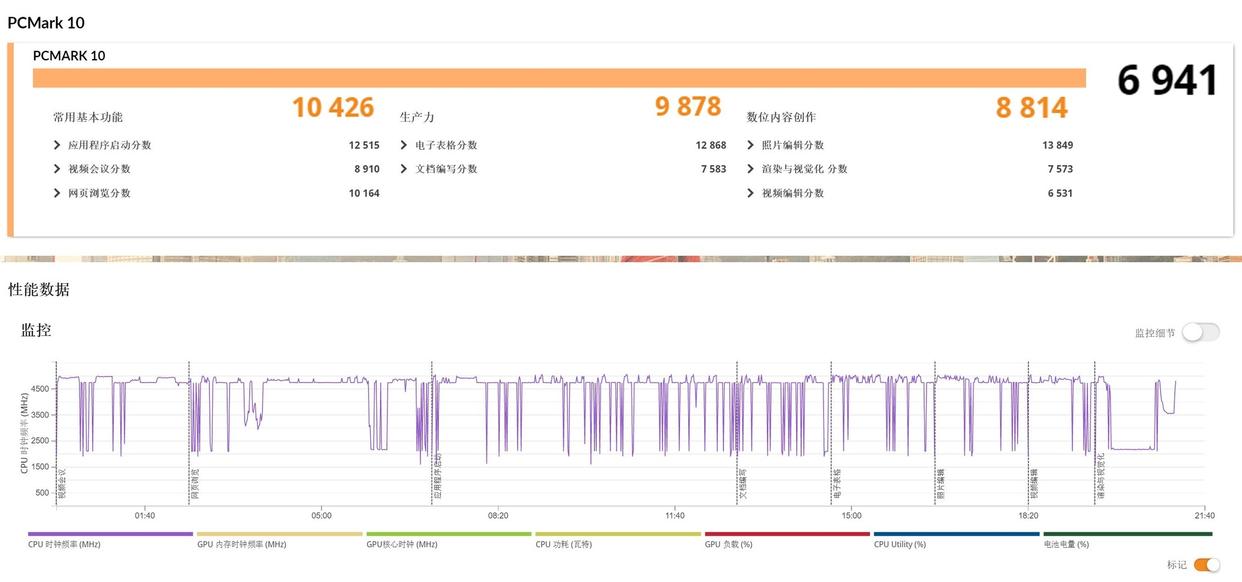This screenshot has width=1242, height=582.
Task: Select the value 7 573
Action: pyautogui.click(x=1060, y=169)
